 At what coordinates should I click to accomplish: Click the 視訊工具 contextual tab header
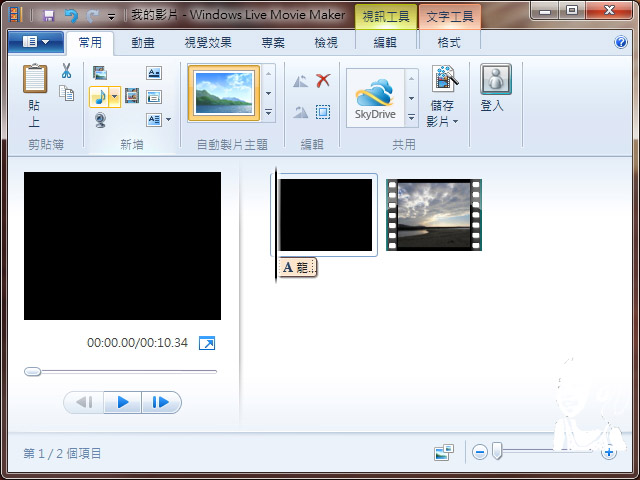pyautogui.click(x=386, y=17)
